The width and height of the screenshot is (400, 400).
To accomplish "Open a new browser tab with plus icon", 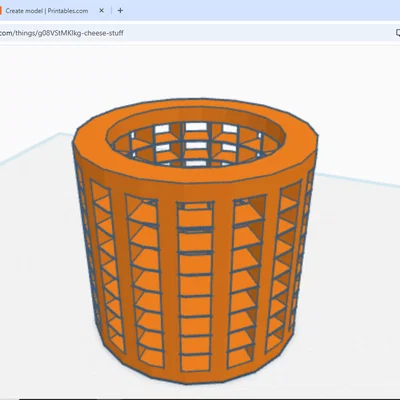I will (x=120, y=11).
